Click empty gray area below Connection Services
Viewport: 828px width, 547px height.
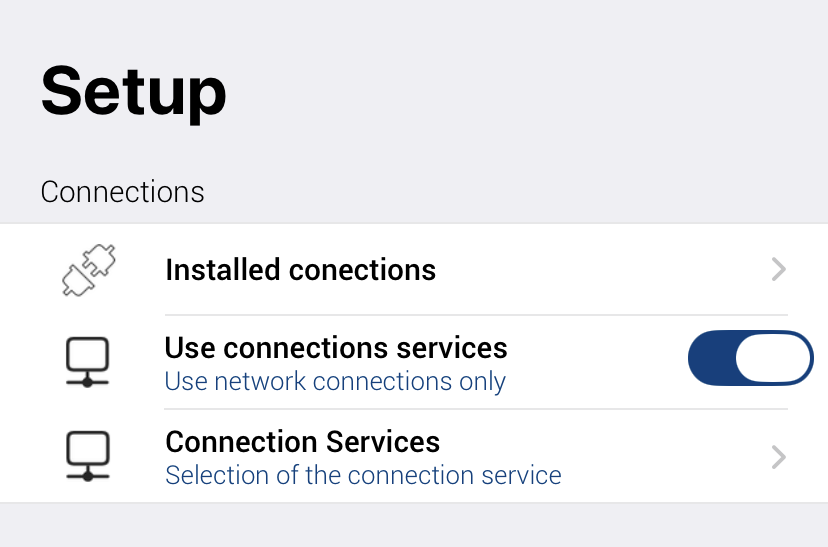coord(414,525)
